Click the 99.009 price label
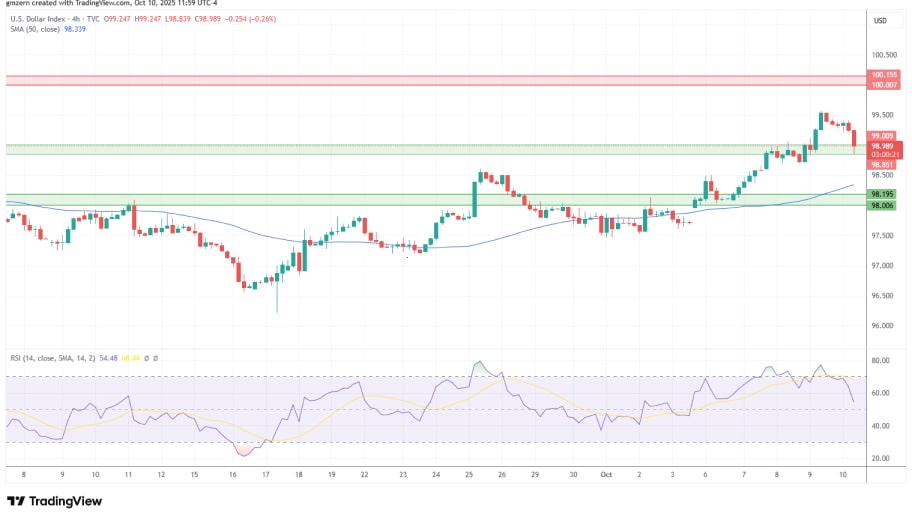Image resolution: width=912 pixels, height=513 pixels. (882, 135)
